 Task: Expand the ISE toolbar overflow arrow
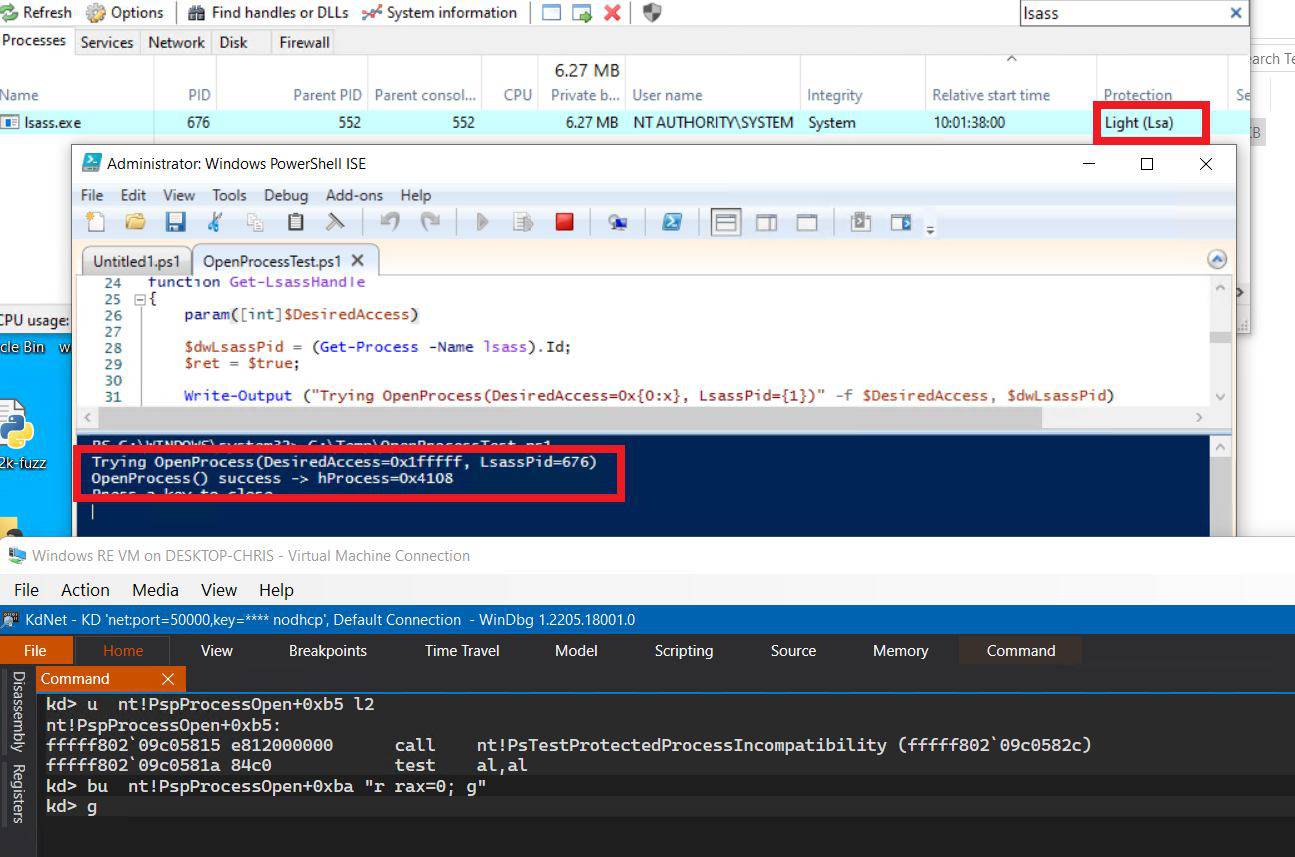(930, 228)
